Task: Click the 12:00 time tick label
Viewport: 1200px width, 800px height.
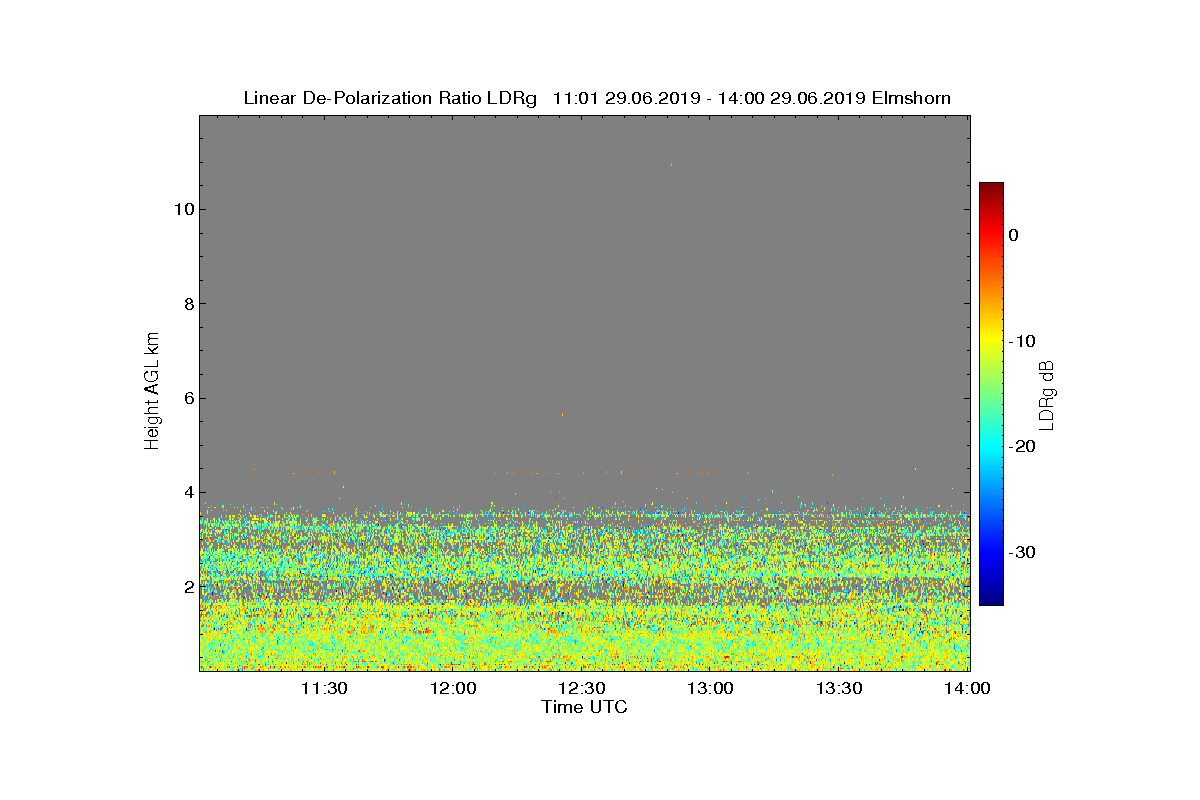Action: [x=453, y=688]
